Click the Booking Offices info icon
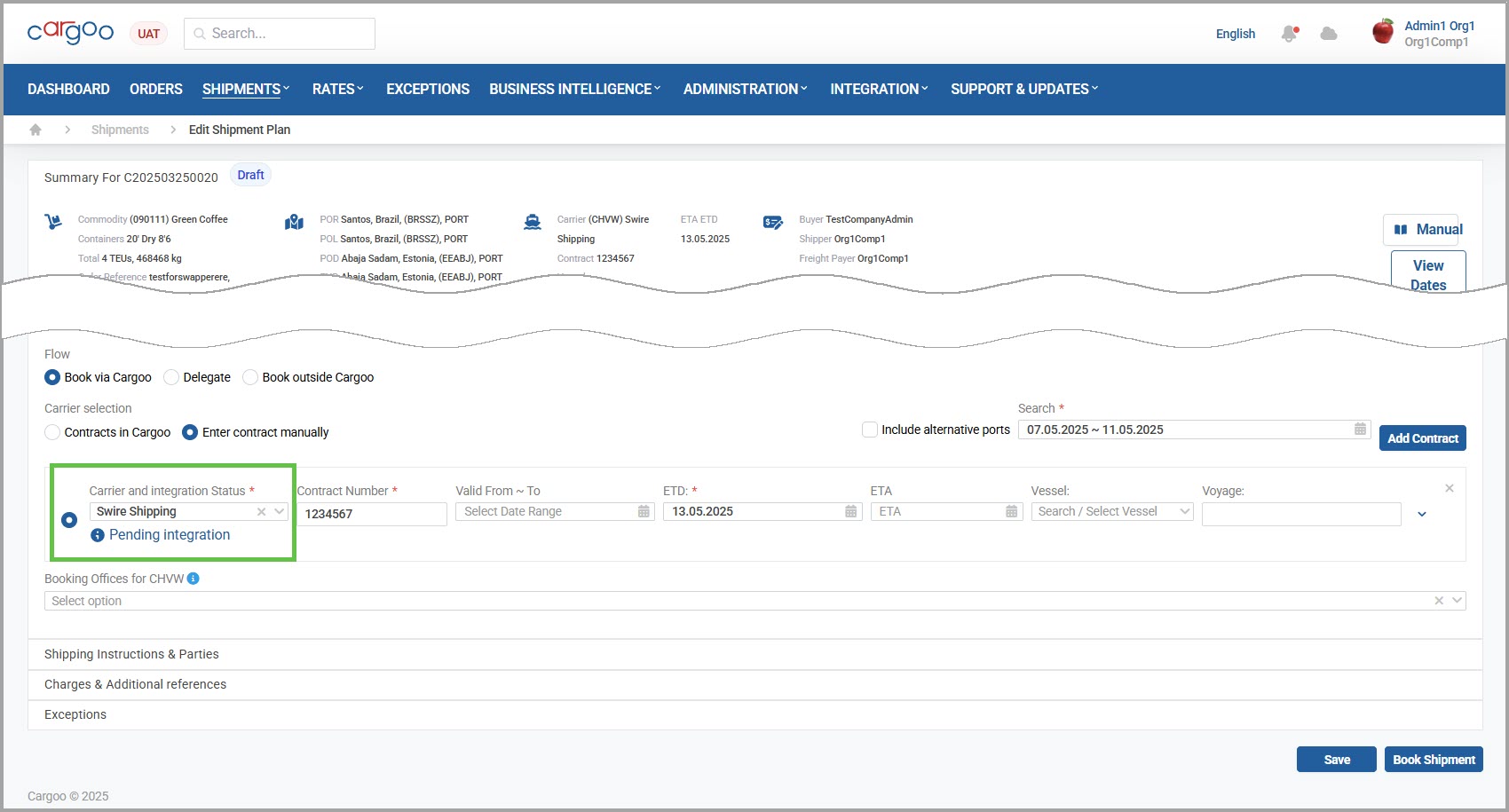Screen dimensions: 1509x812 pos(194,579)
